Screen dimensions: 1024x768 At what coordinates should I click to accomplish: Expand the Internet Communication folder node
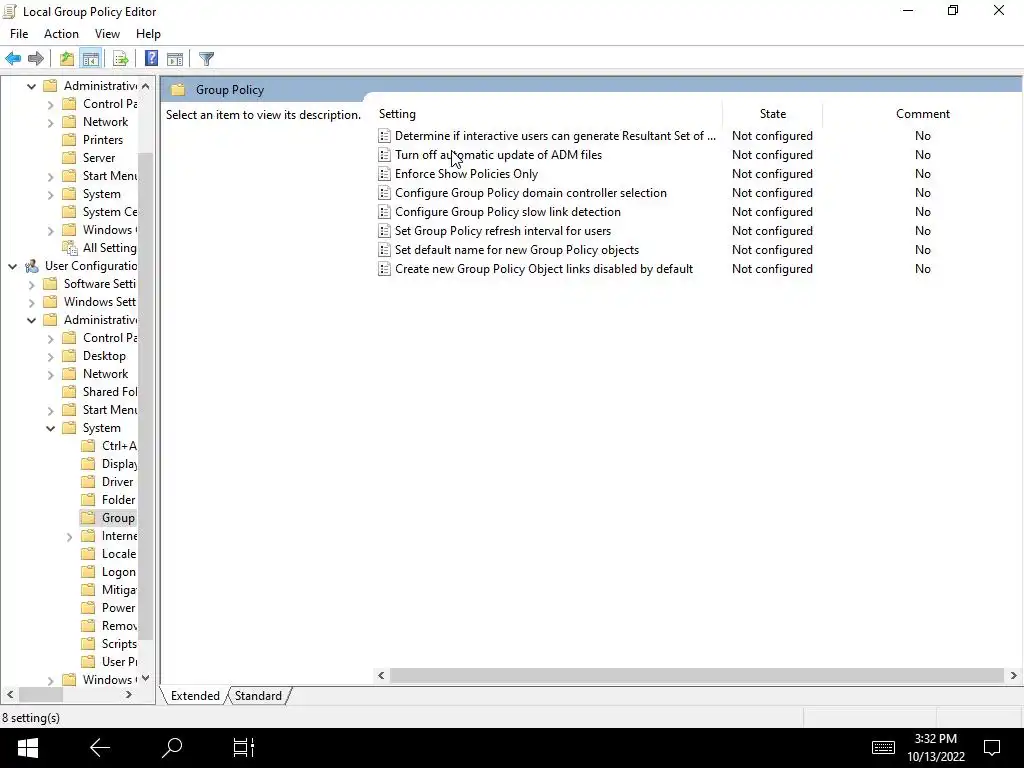(x=69, y=537)
